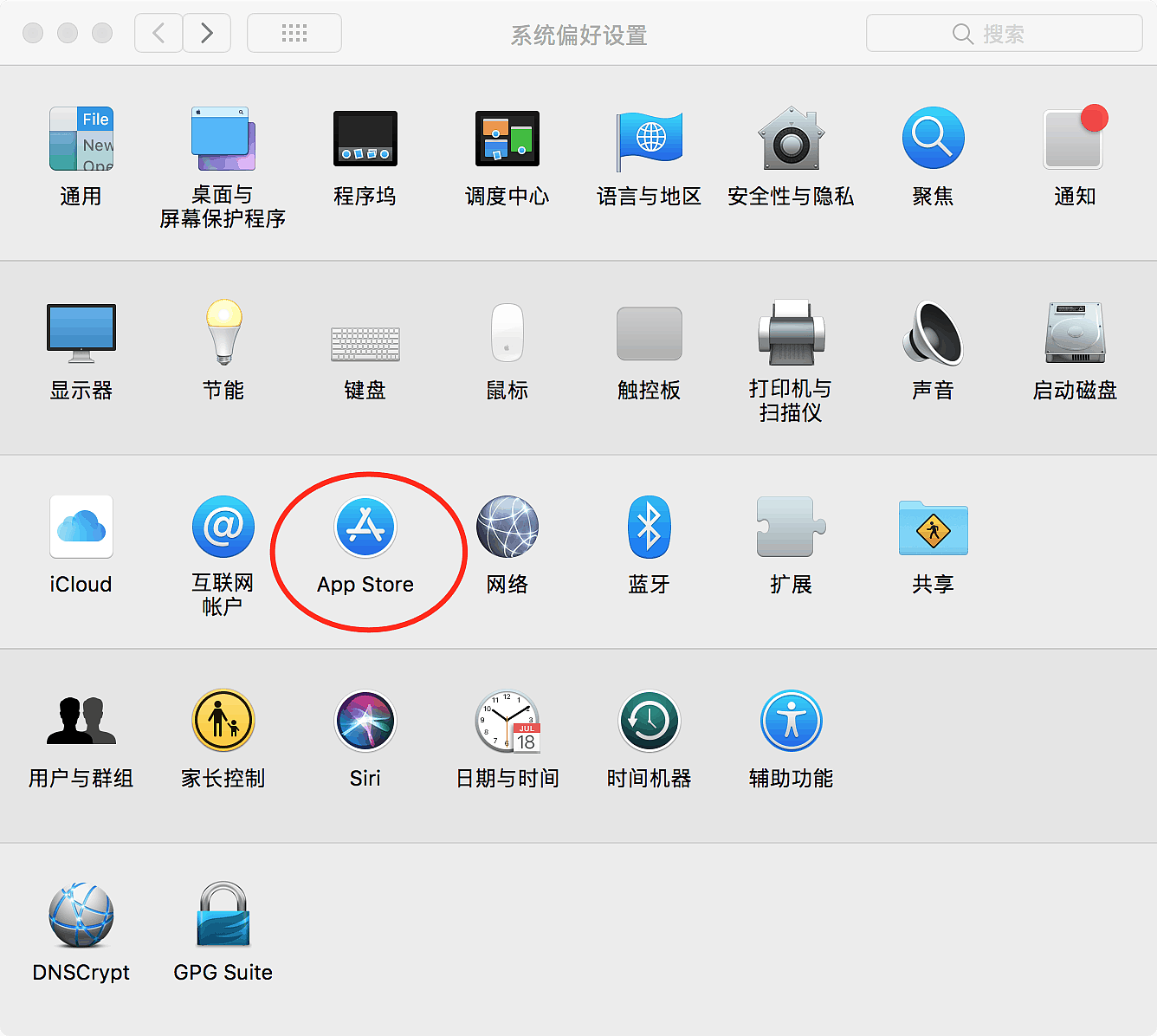The image size is (1157, 1036).
Task: Open the 网络 (Network) pane
Action: (x=507, y=528)
